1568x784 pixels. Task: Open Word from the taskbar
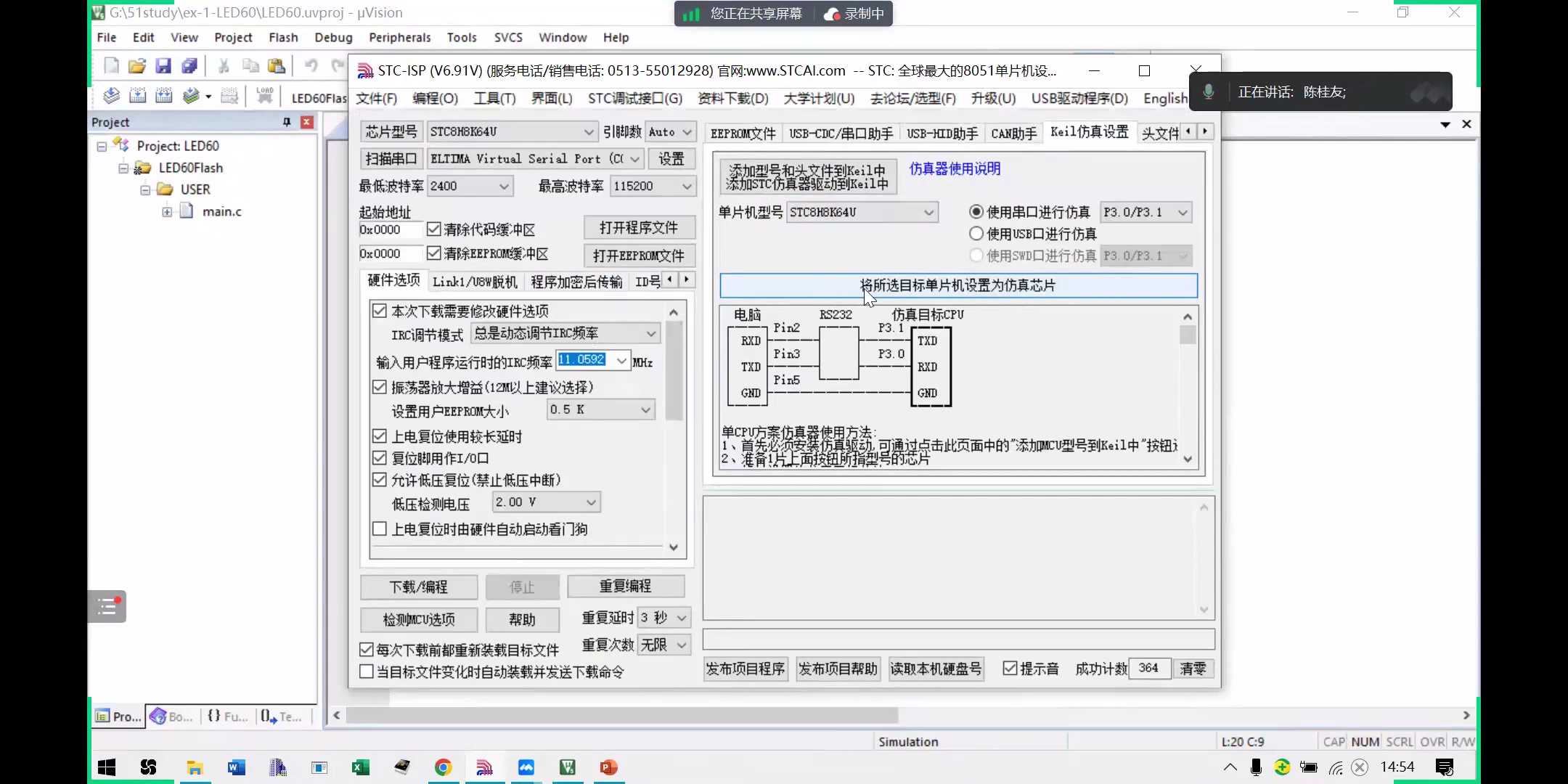237,767
